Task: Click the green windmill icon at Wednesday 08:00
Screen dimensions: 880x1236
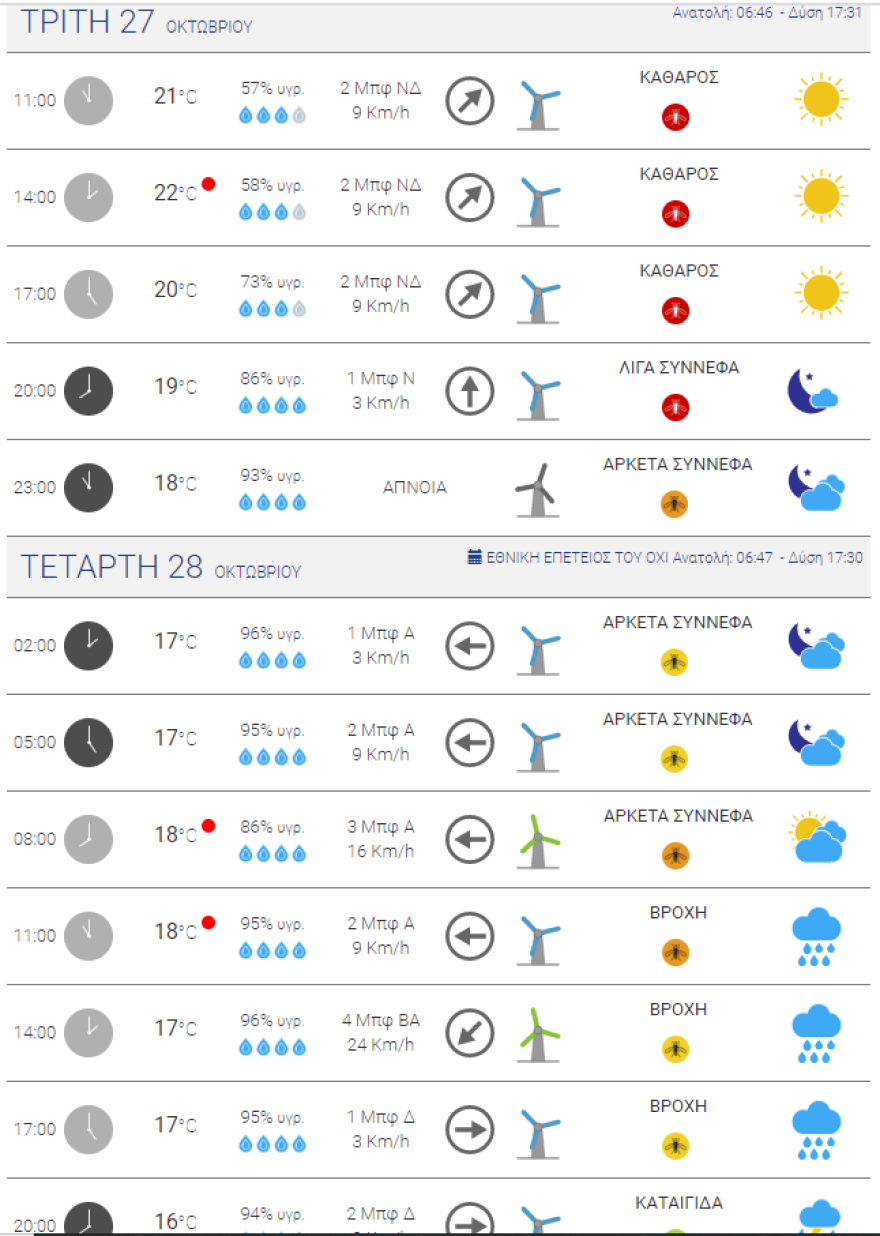Action: (538, 839)
